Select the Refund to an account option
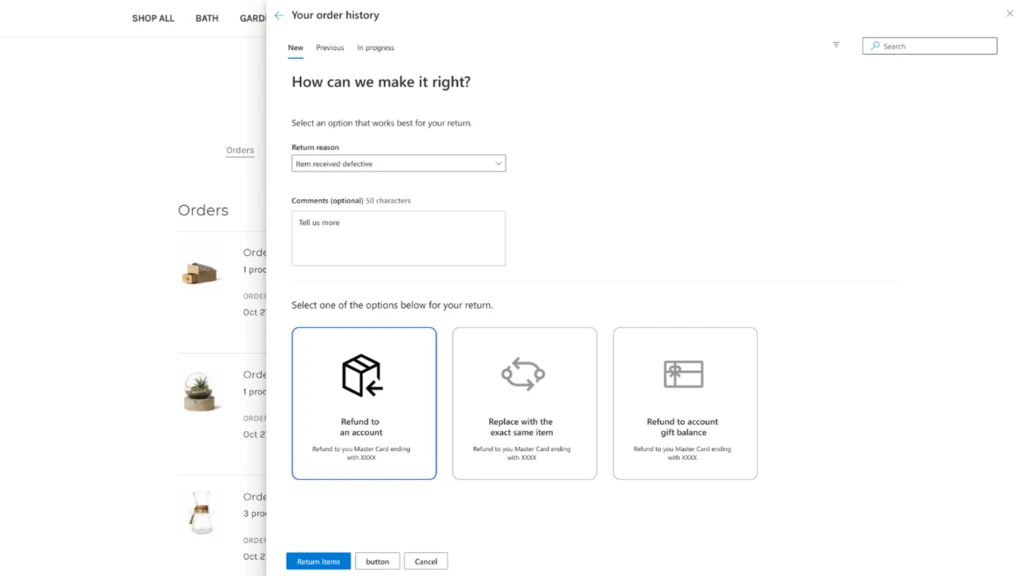 [364, 402]
